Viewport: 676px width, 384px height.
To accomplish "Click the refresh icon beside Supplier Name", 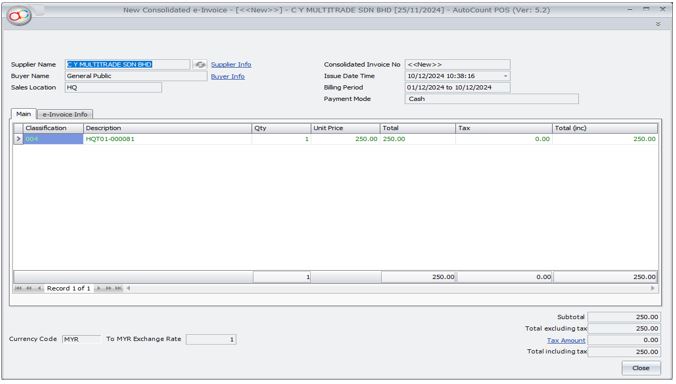I will [200, 65].
